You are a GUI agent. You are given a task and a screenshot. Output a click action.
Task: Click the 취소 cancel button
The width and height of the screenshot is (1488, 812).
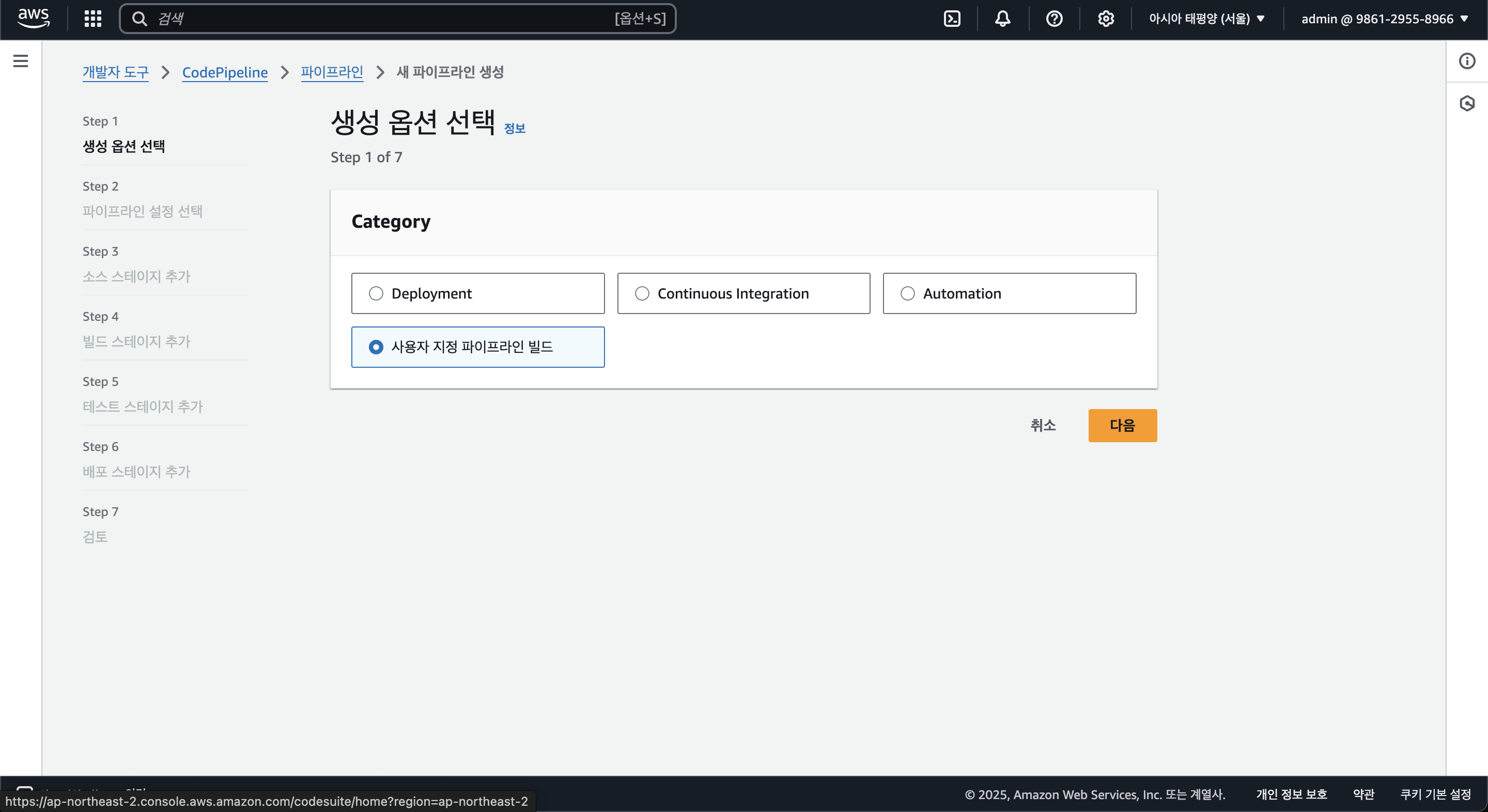click(x=1043, y=425)
